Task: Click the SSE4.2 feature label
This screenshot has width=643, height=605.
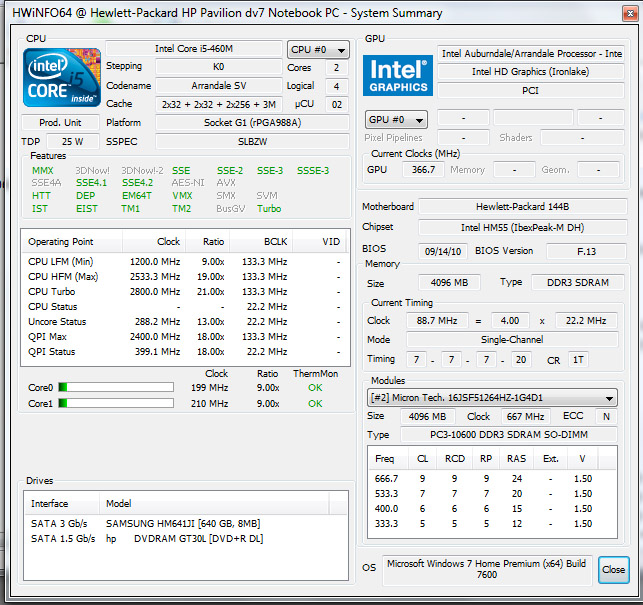Action: pyautogui.click(x=137, y=183)
